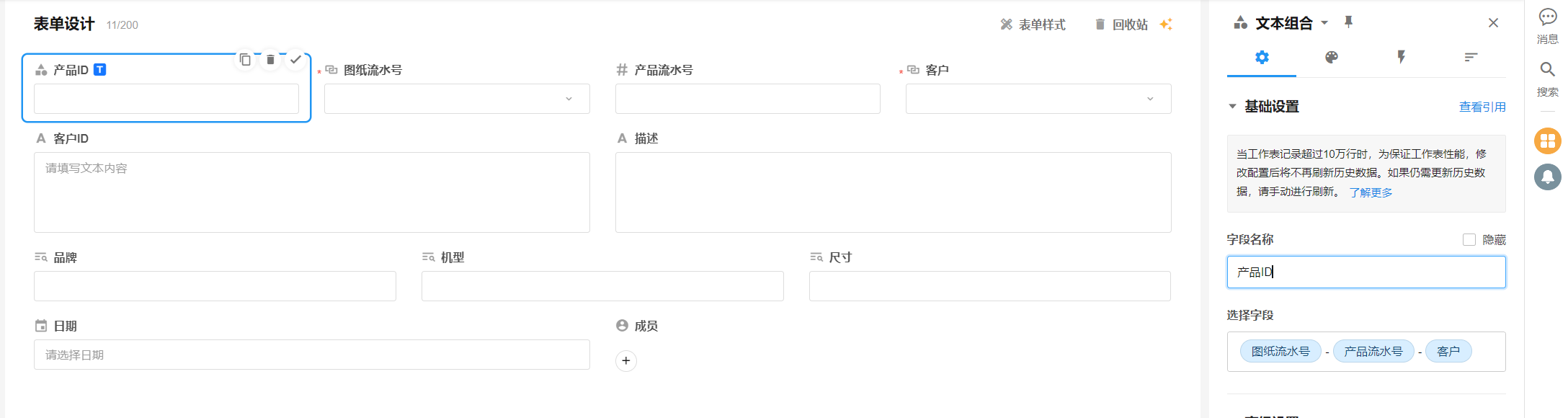This screenshot has width=1568, height=418.
Task: Pin the 文本组合 settings panel
Action: (x=1348, y=22)
